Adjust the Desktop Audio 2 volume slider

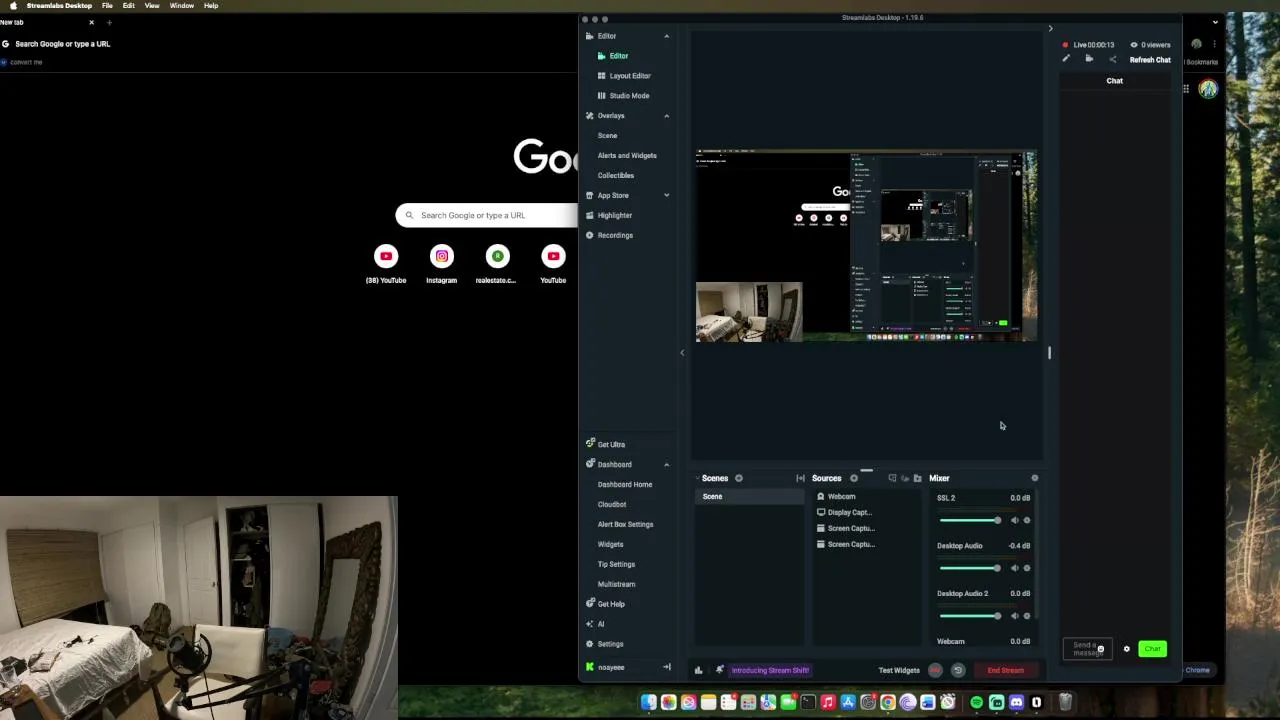click(969, 616)
